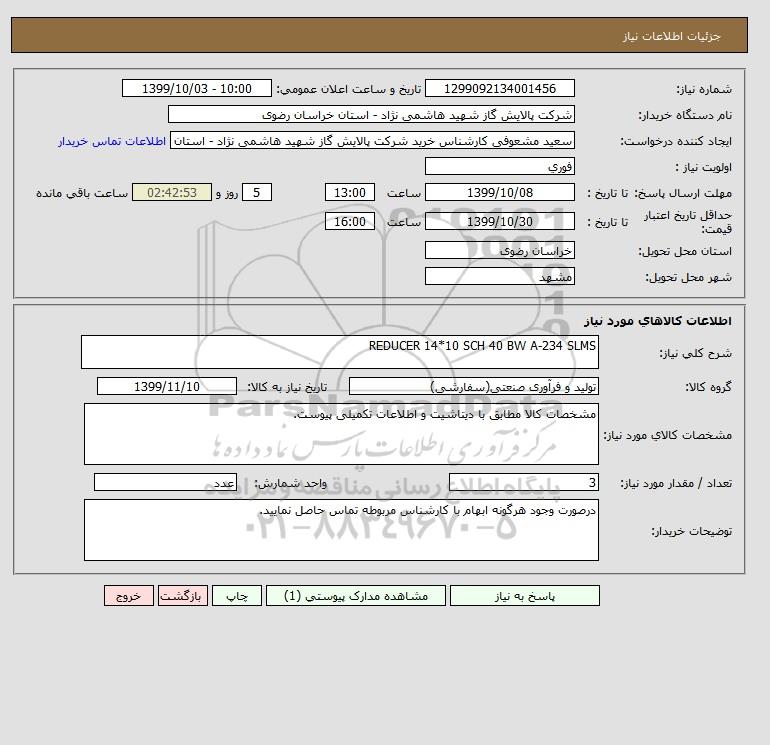Click the buyer organization name field
The image size is (770, 745).
(x=371, y=114)
